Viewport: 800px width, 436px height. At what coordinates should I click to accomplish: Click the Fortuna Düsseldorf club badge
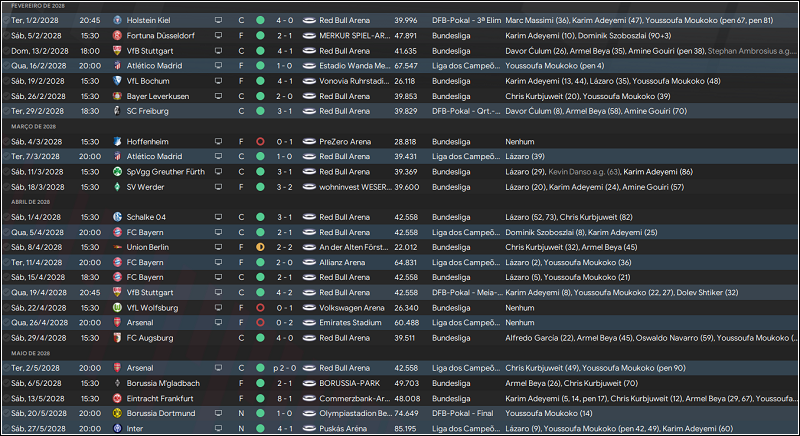coord(117,36)
